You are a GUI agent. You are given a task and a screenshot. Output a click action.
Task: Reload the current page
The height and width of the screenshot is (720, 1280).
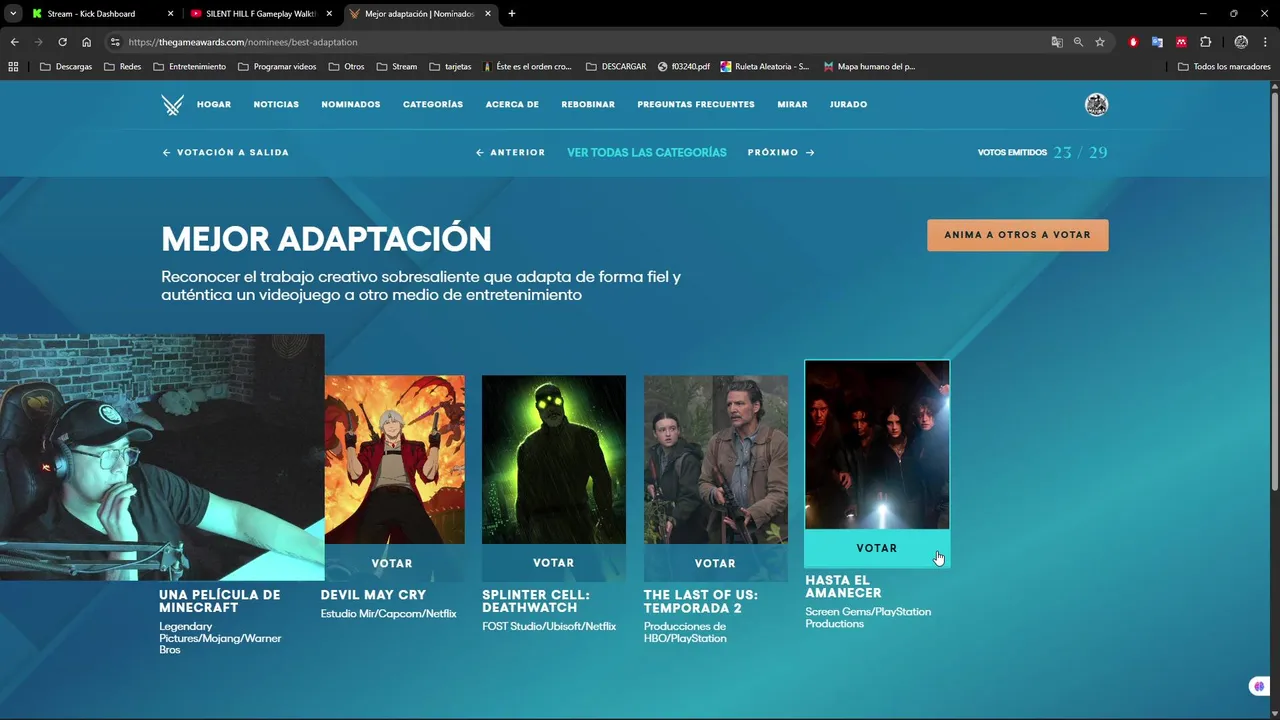point(62,42)
